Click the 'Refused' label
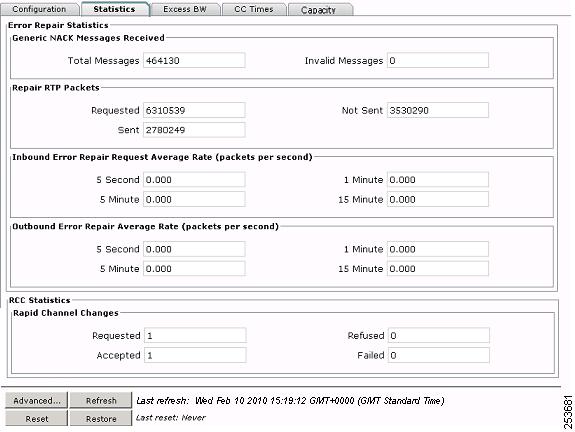Image resolution: width=575 pixels, height=432 pixels. [366, 336]
